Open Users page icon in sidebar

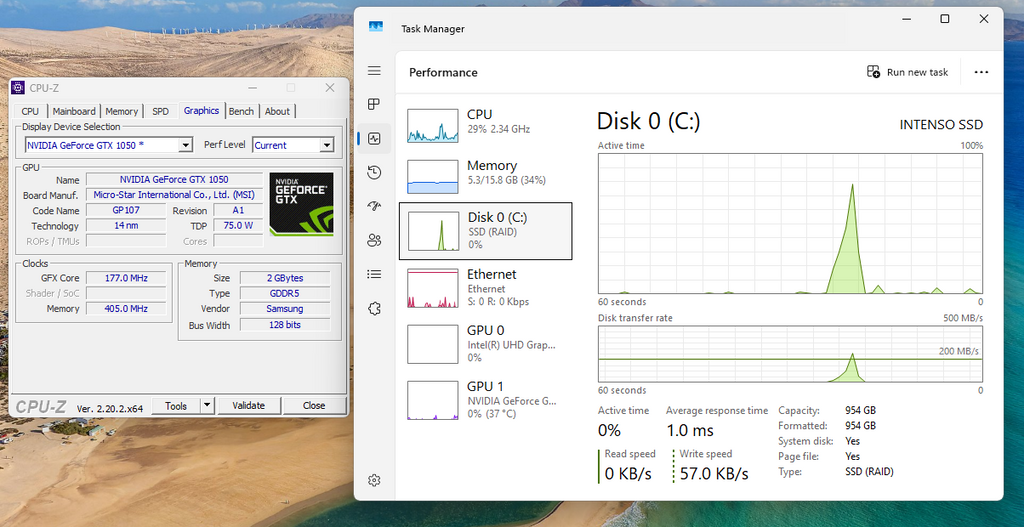374,240
